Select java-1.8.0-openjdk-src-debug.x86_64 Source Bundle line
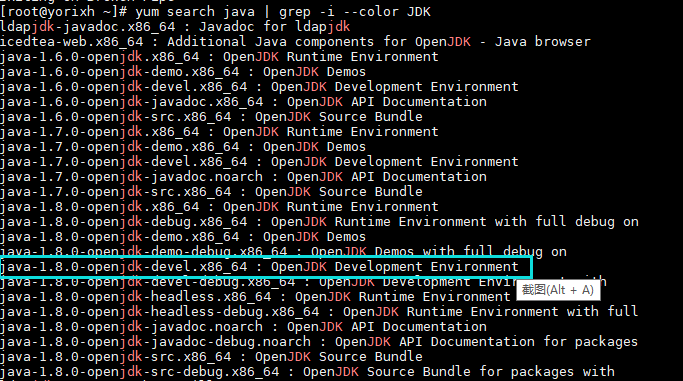 coord(308,372)
